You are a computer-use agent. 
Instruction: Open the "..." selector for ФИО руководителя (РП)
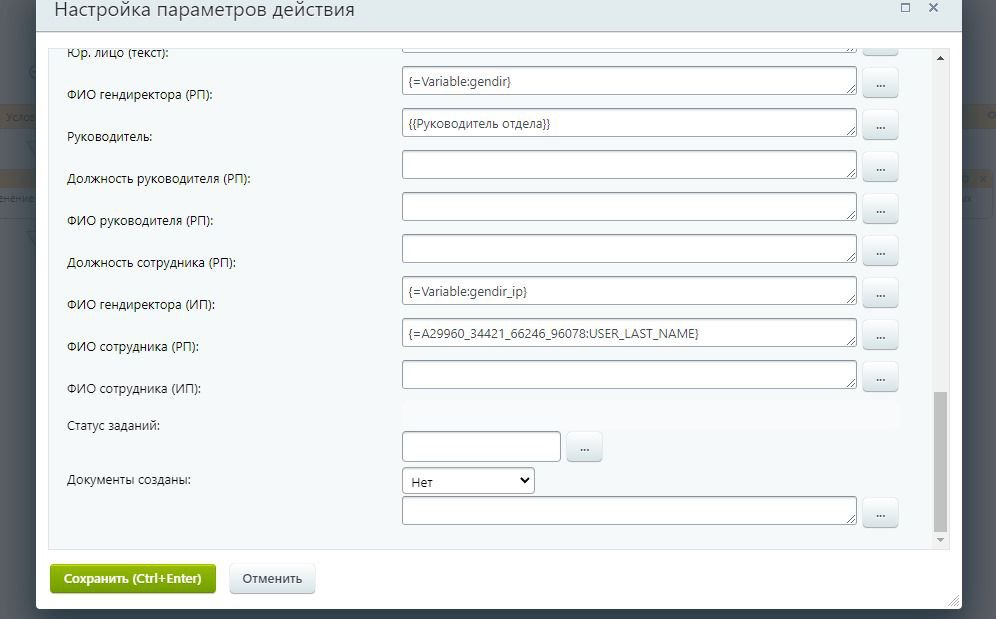pos(880,209)
